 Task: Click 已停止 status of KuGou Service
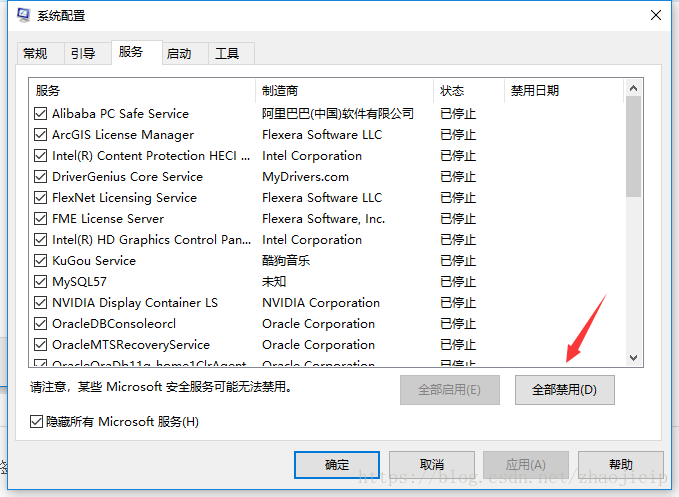click(x=458, y=261)
